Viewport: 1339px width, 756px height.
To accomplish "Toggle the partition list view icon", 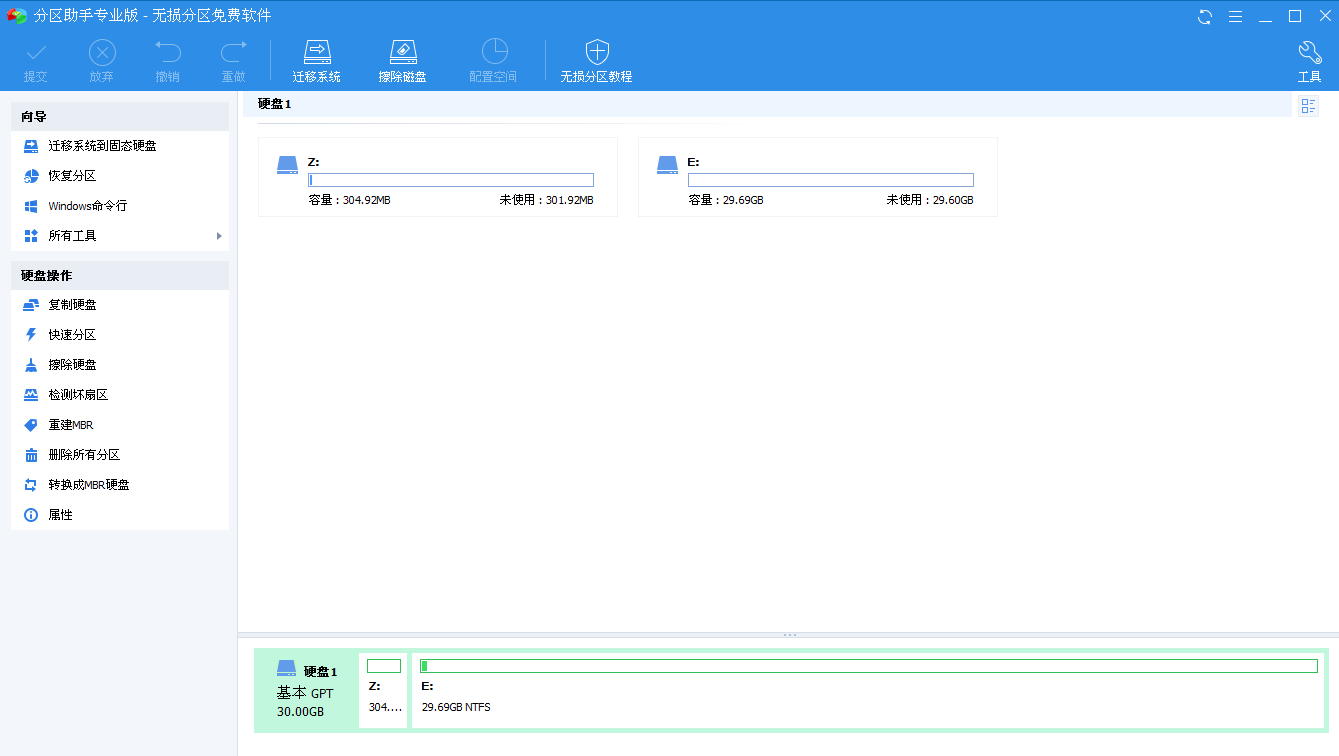I will point(1308,106).
